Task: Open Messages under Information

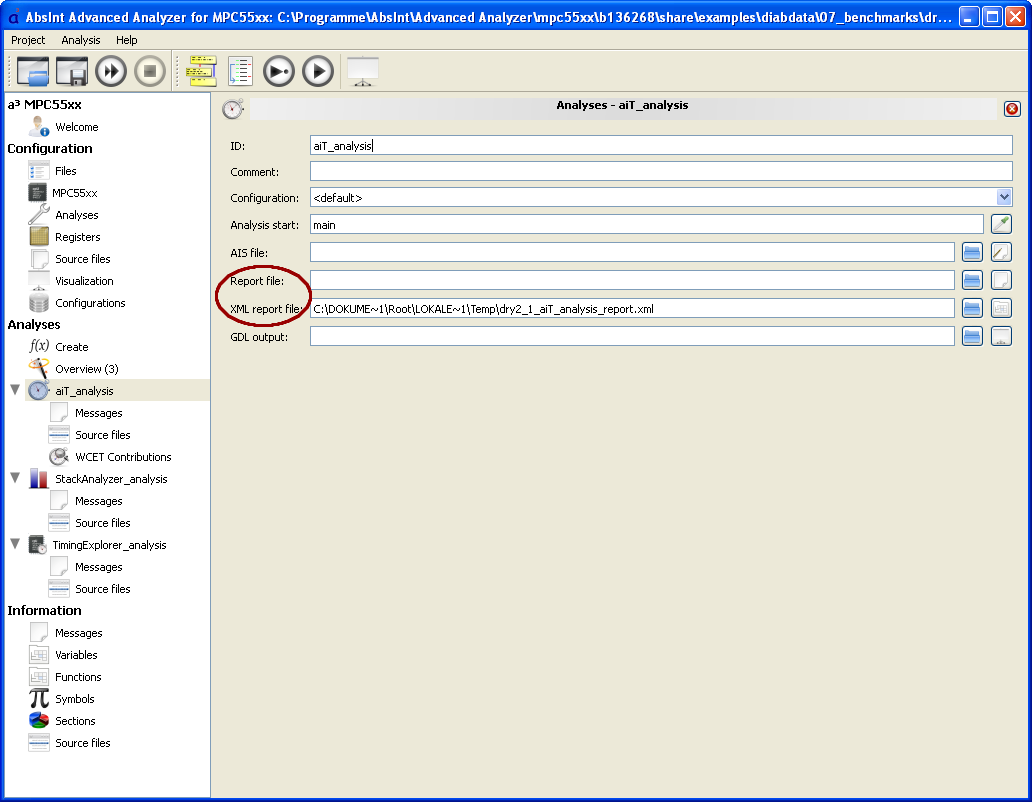Action: pos(66,632)
